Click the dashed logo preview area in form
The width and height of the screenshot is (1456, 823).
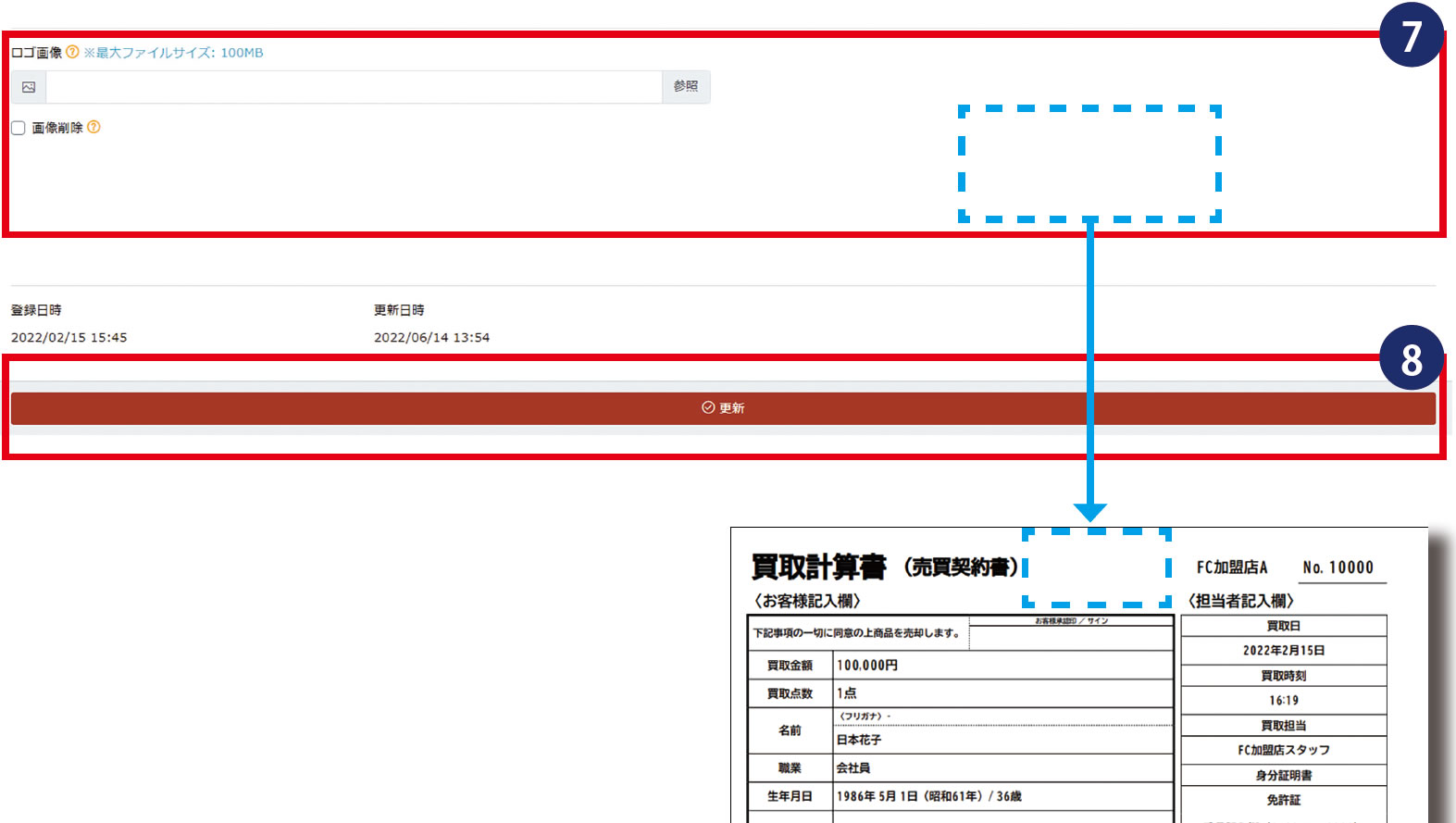coord(1089,164)
